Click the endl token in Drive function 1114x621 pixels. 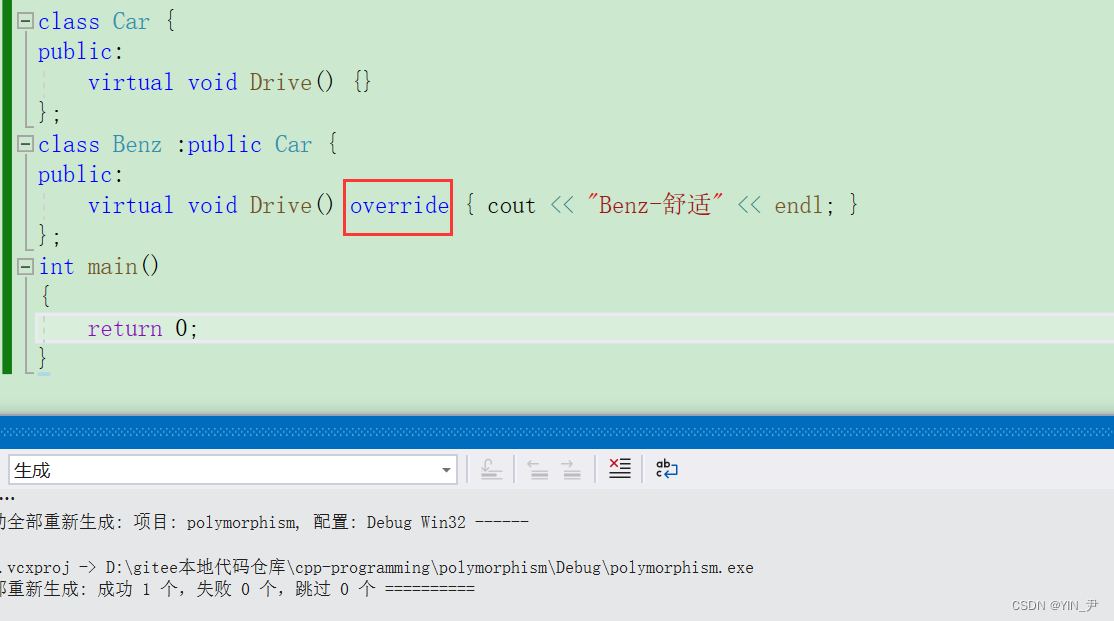tap(797, 206)
